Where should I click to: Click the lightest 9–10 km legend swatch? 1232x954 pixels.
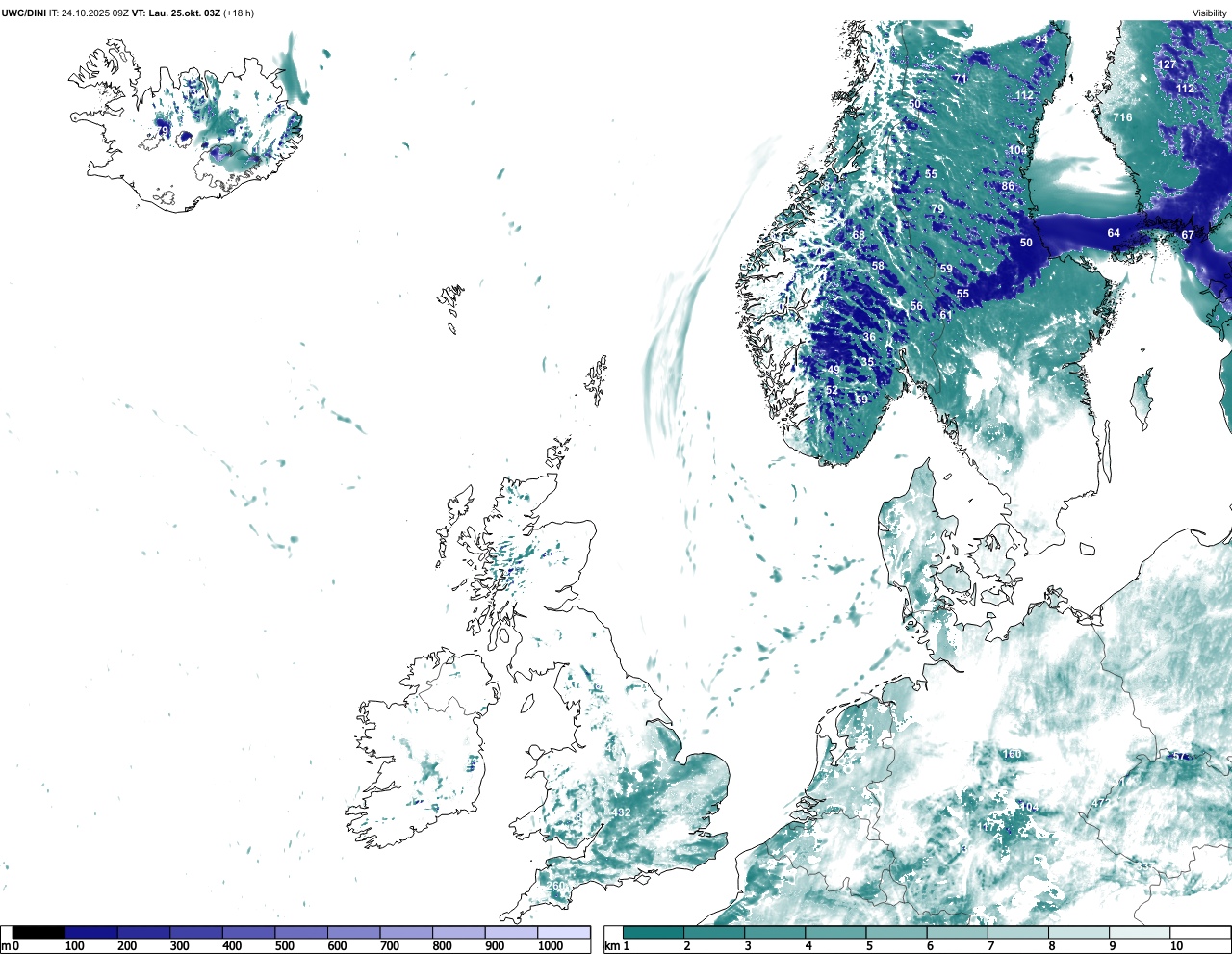(x=1141, y=932)
